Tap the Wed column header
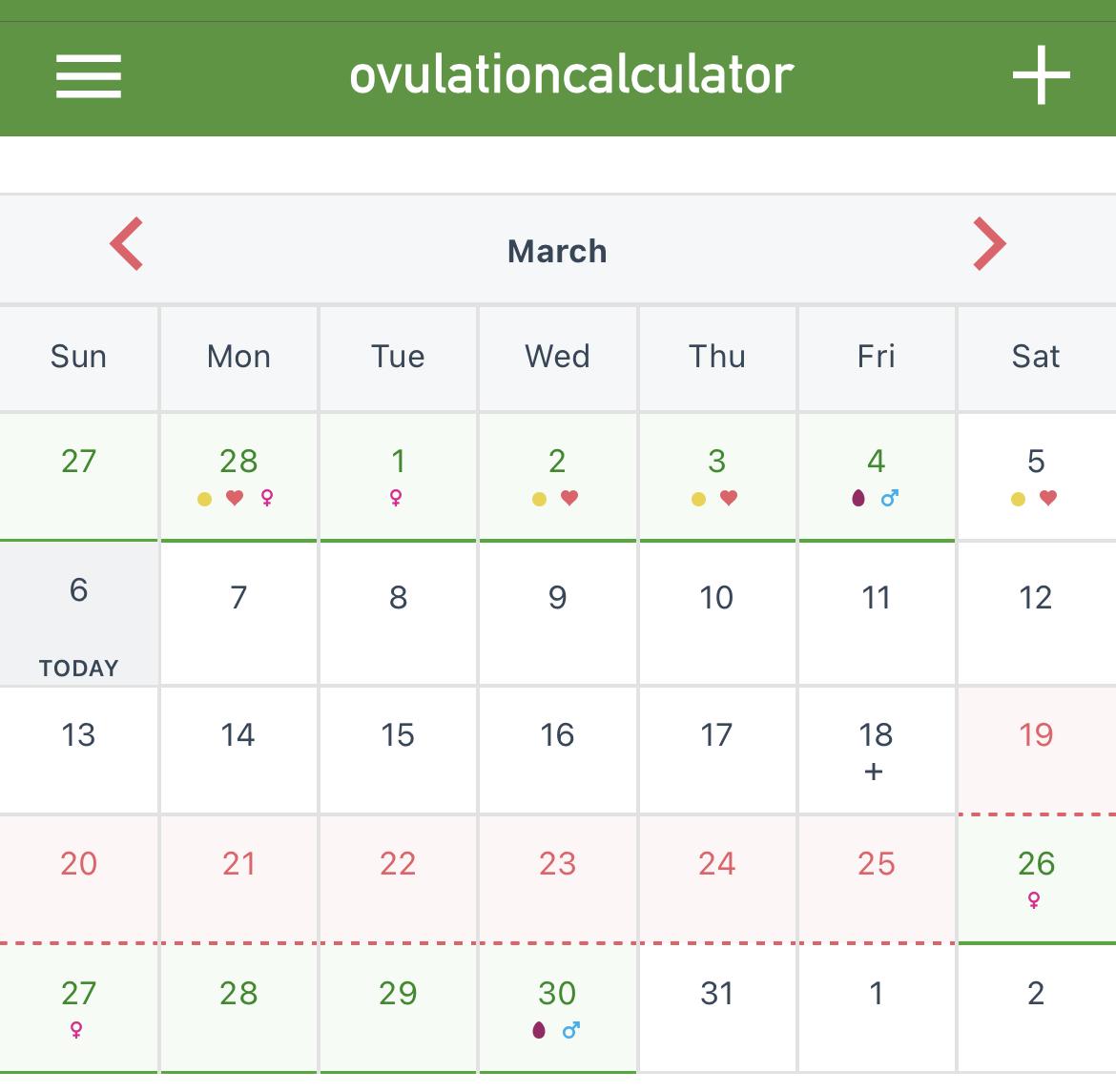The width and height of the screenshot is (1116, 1092). click(x=557, y=357)
